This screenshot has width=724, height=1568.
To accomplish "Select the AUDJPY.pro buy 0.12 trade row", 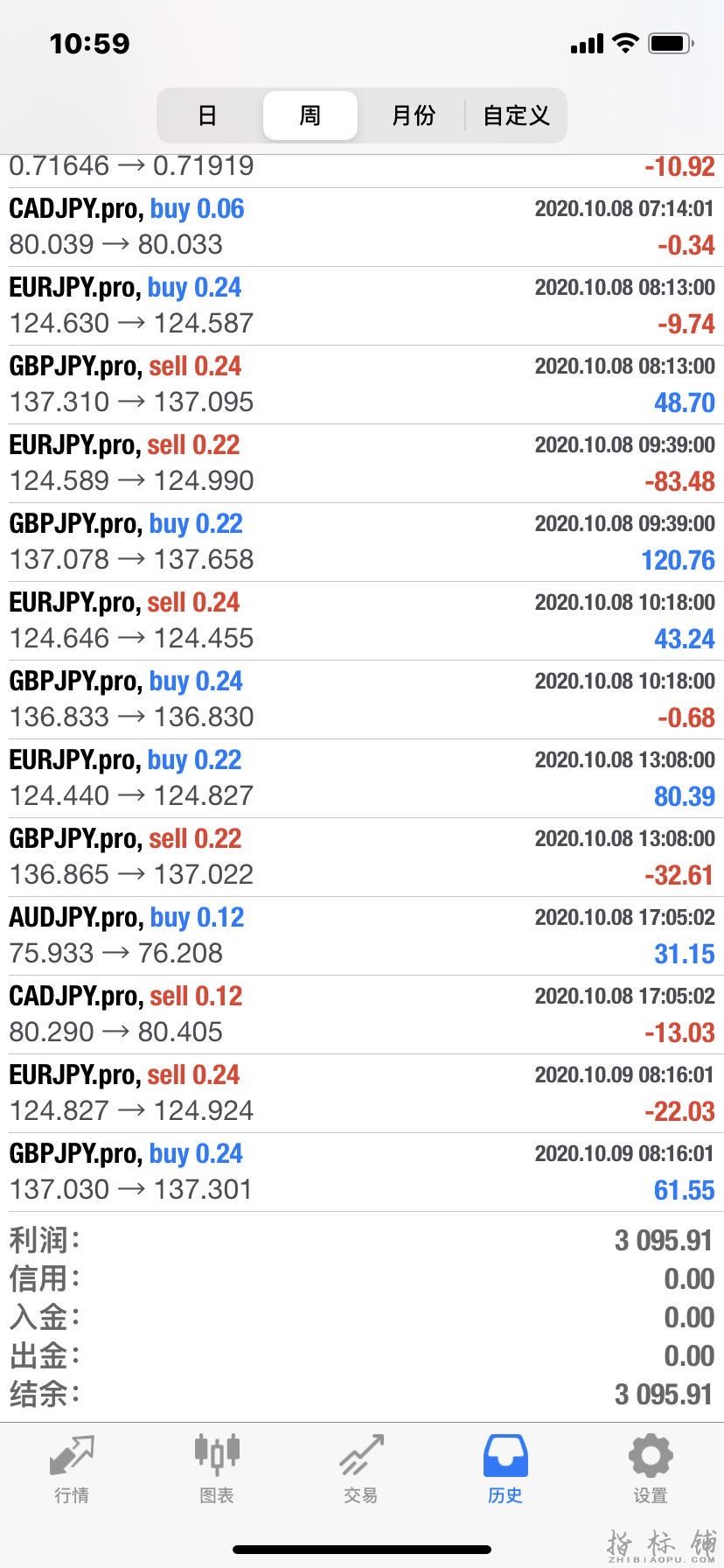I will [x=362, y=935].
